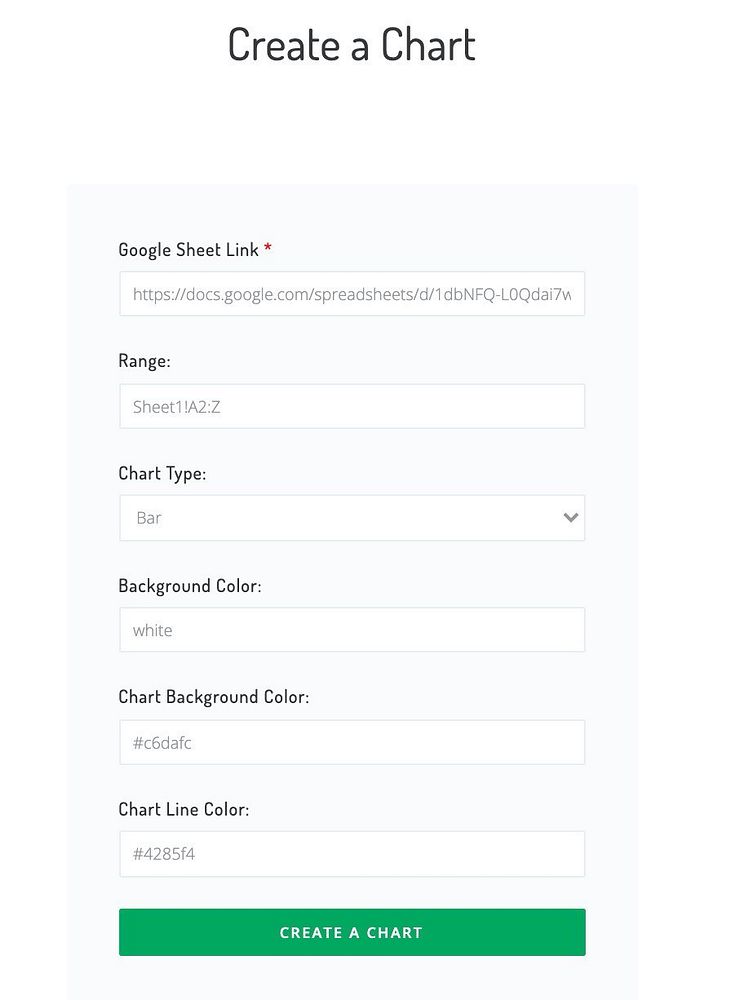Click the '#c6dafc' placeholder text
731x1000 pixels.
[169, 742]
